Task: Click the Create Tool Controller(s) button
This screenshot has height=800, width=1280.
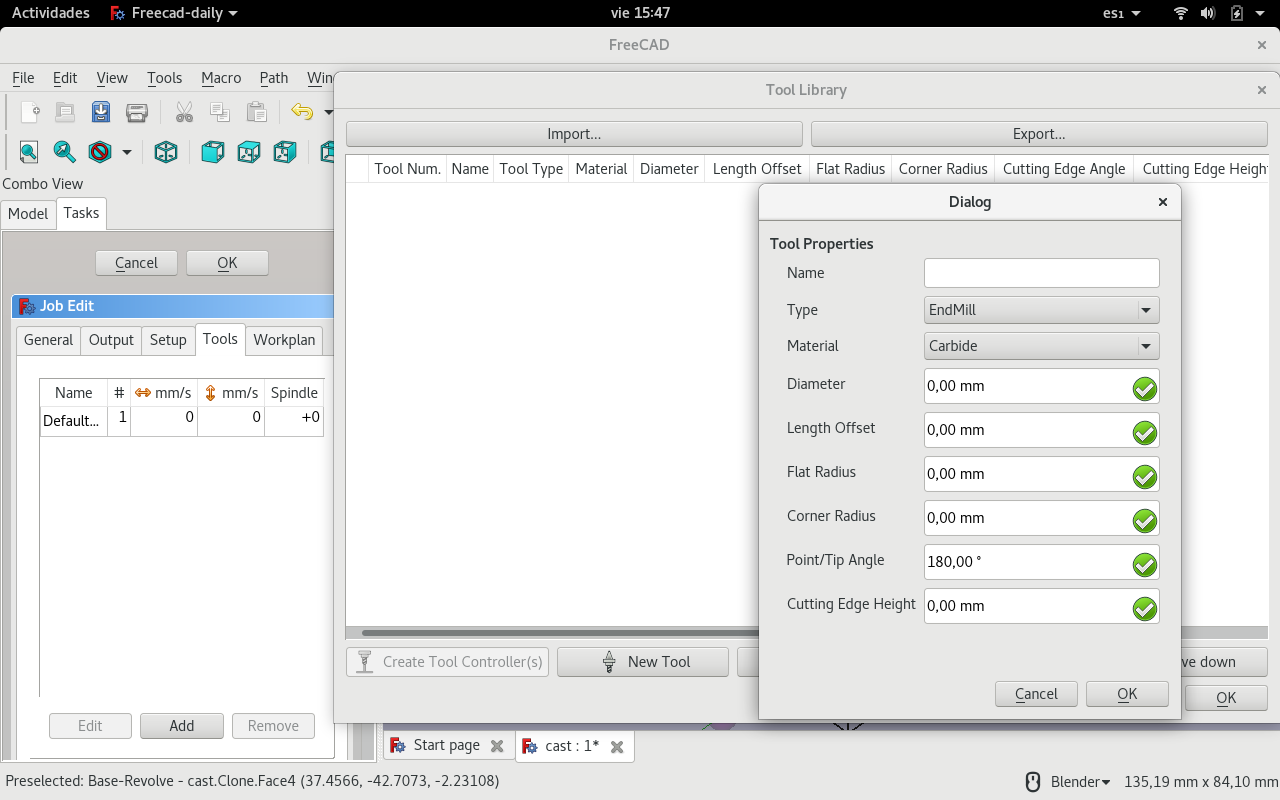Action: 447,662
